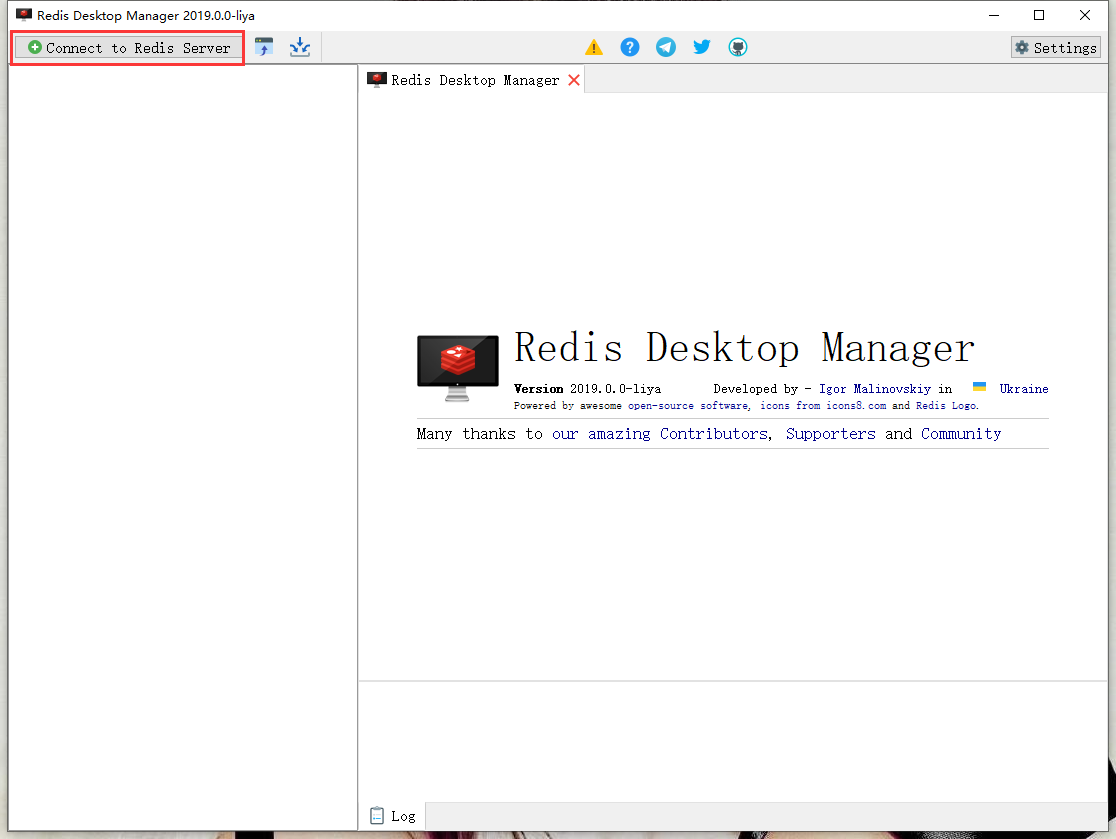The height and width of the screenshot is (839, 1116).
Task: Close the Redis Desktop Manager tab
Action: point(573,79)
